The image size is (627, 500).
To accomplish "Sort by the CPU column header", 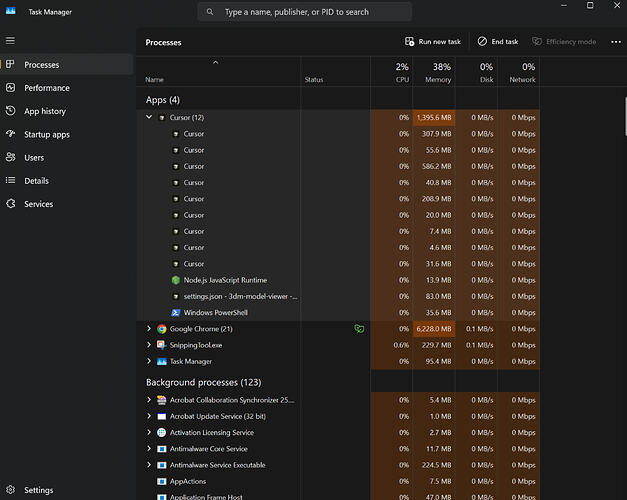I will 391,72.
